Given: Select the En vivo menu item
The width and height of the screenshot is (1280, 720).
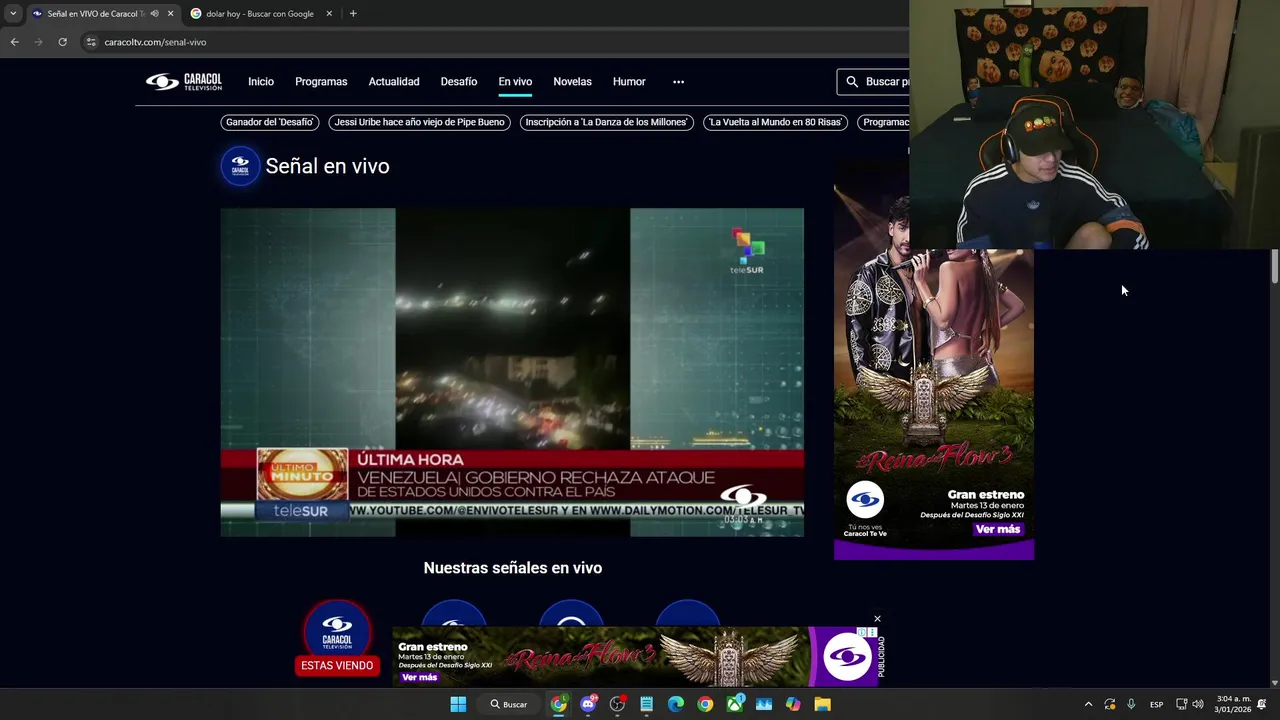Looking at the screenshot, I should [x=515, y=82].
